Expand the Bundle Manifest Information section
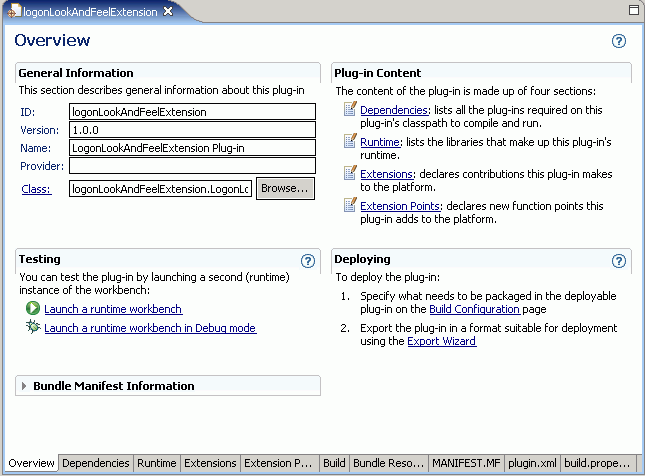645x476 pixels. 24,386
